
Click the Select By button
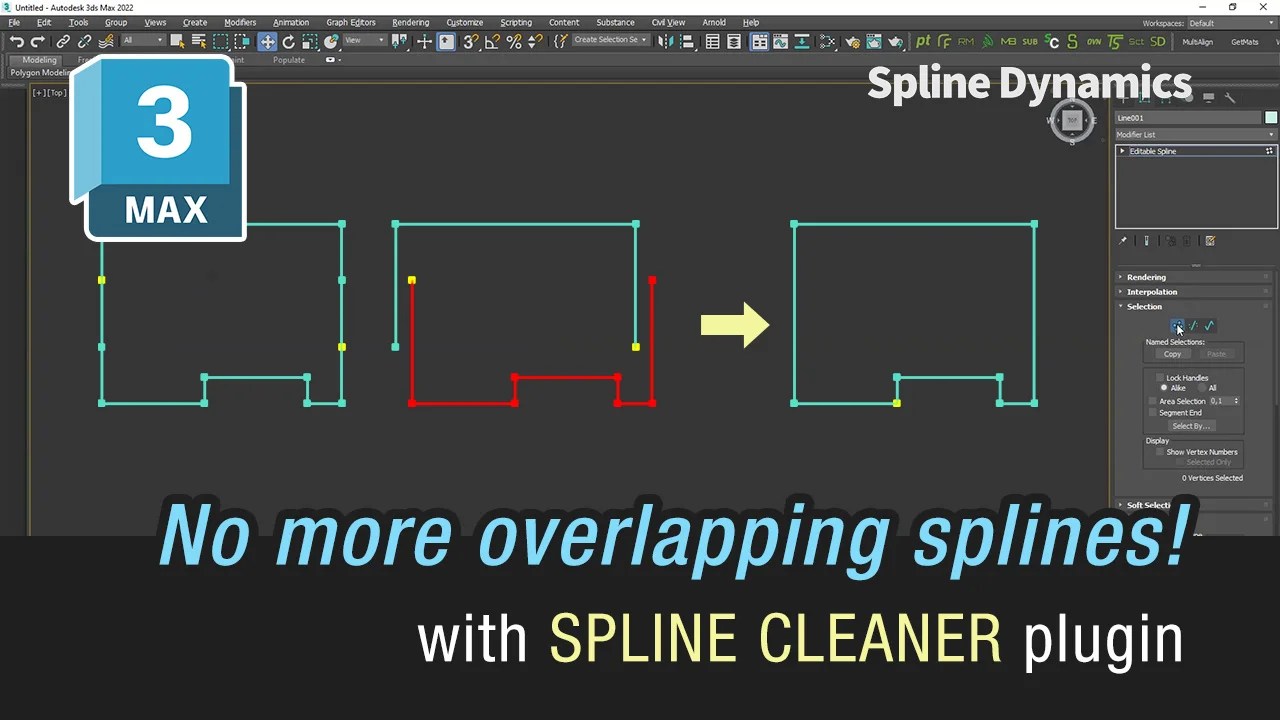(1192, 425)
